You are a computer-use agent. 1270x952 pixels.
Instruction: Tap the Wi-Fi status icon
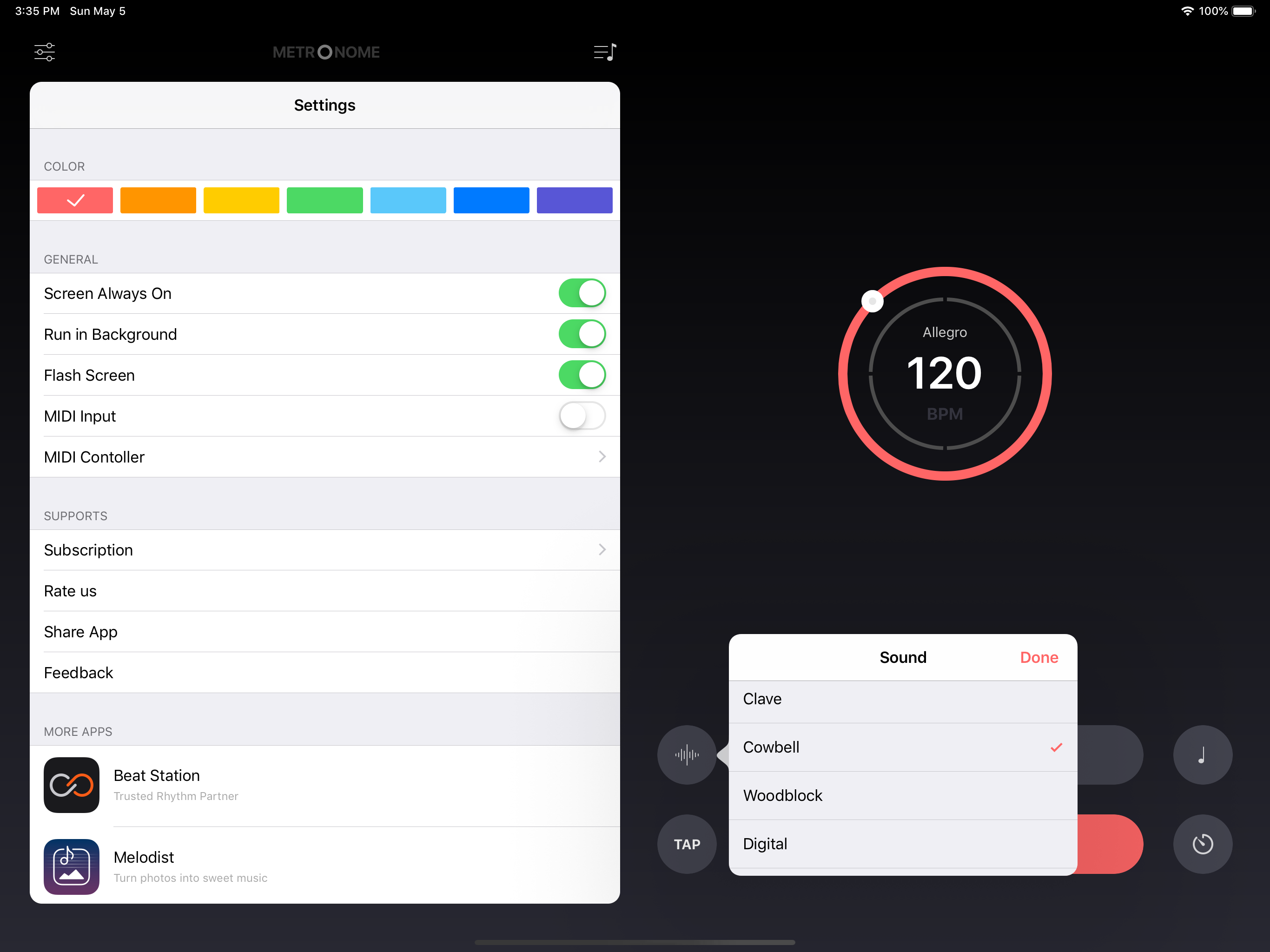click(x=1187, y=11)
